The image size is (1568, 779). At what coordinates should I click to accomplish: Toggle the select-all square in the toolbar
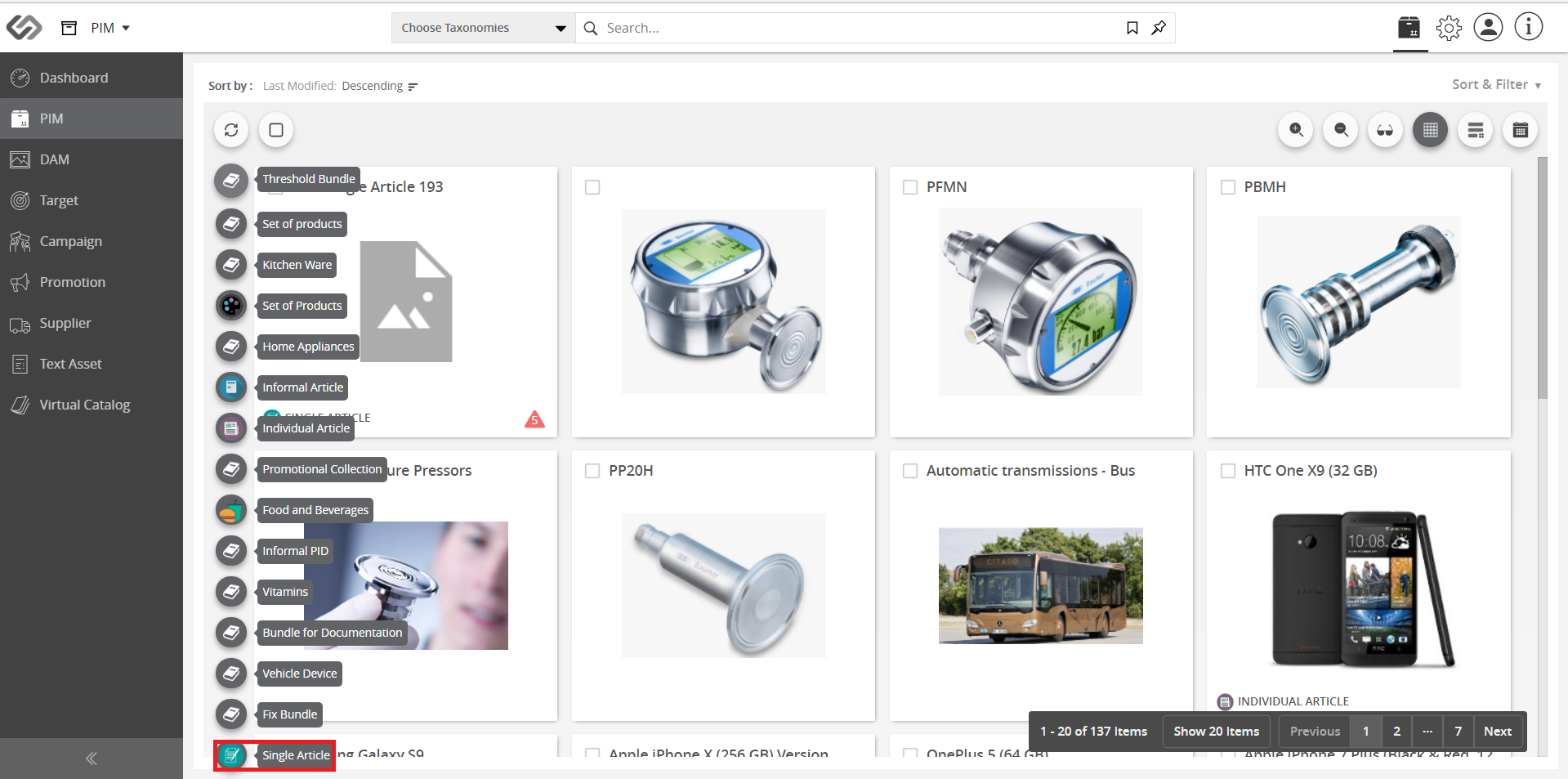click(x=276, y=130)
